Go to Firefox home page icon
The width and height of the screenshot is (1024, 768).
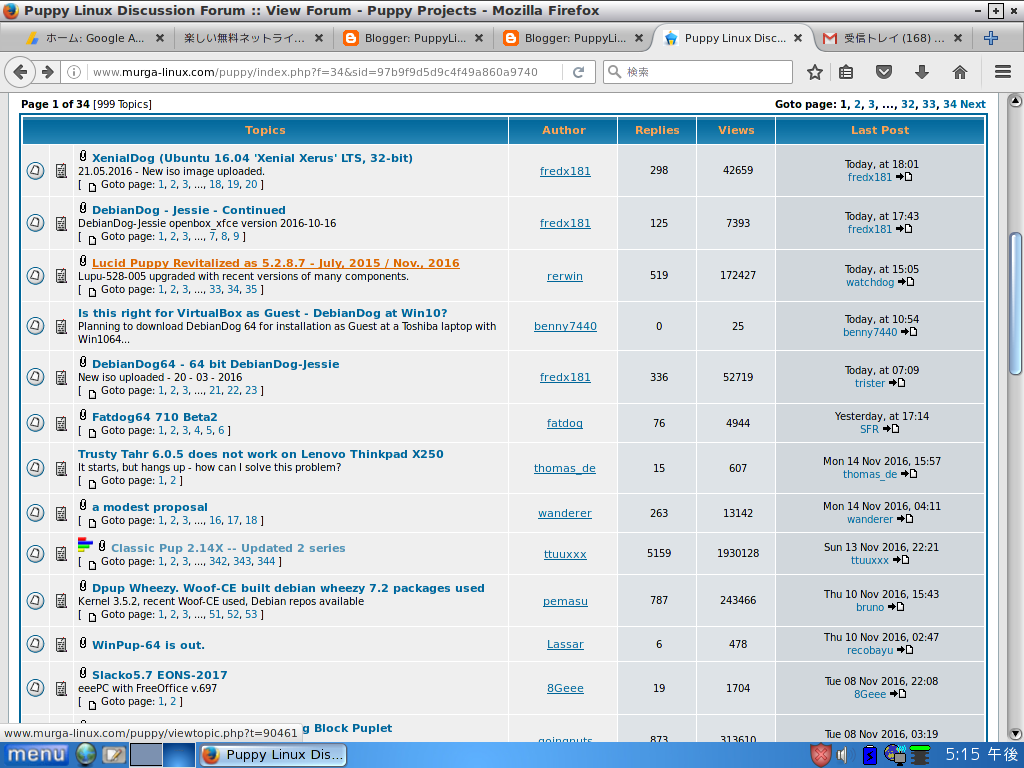tap(959, 72)
